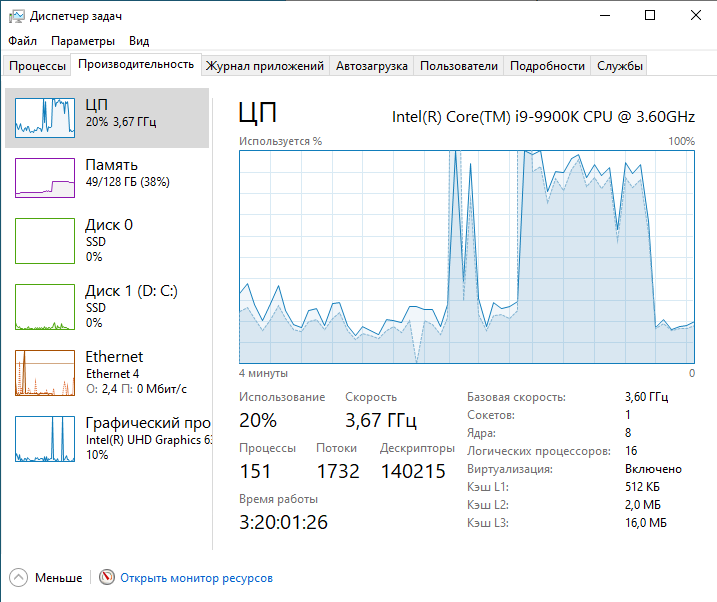The width and height of the screenshot is (717, 602).
Task: Open the Вид menu
Action: click(x=139, y=41)
